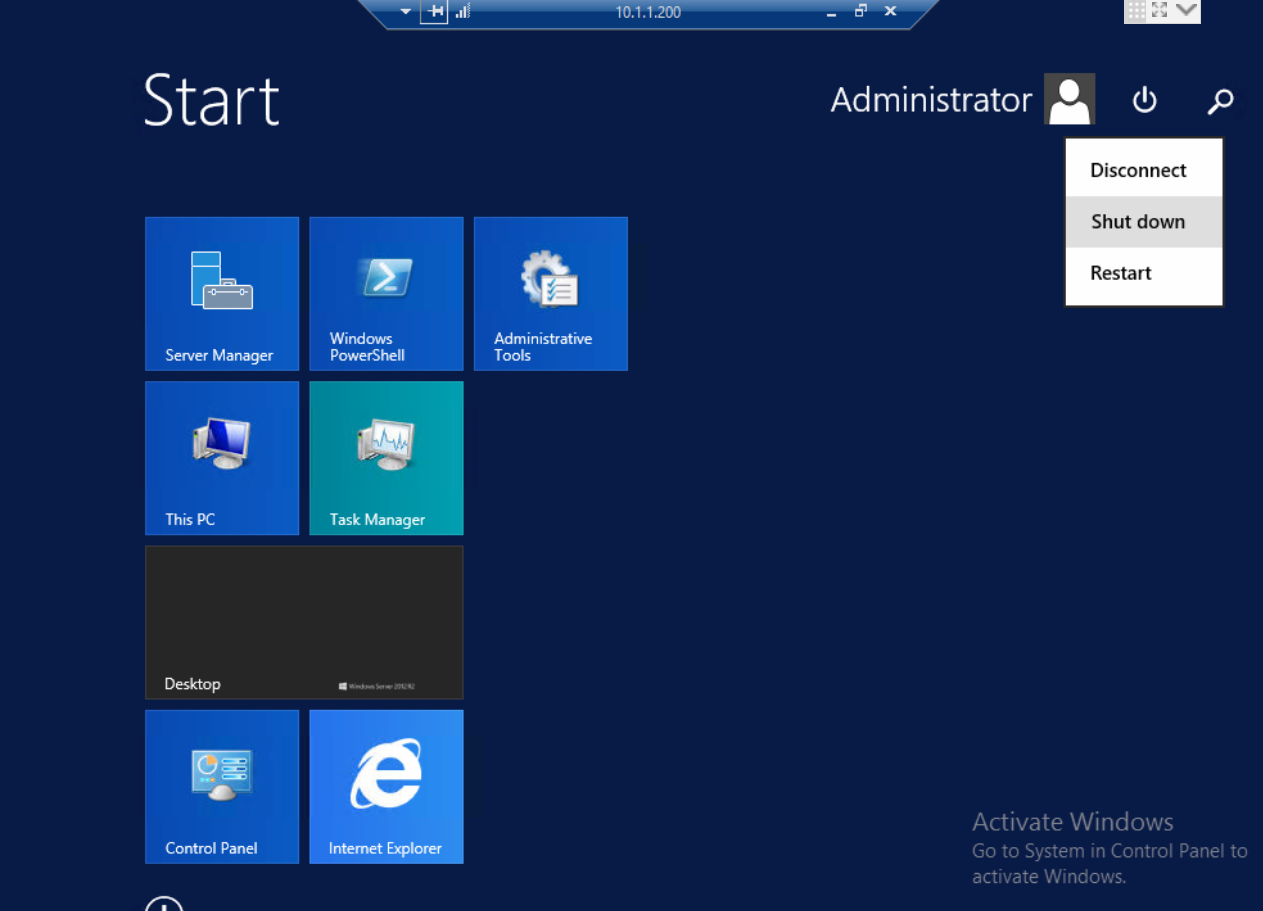The image size is (1263, 911).
Task: Launch Windows PowerShell from its tile
Action: [x=386, y=294]
